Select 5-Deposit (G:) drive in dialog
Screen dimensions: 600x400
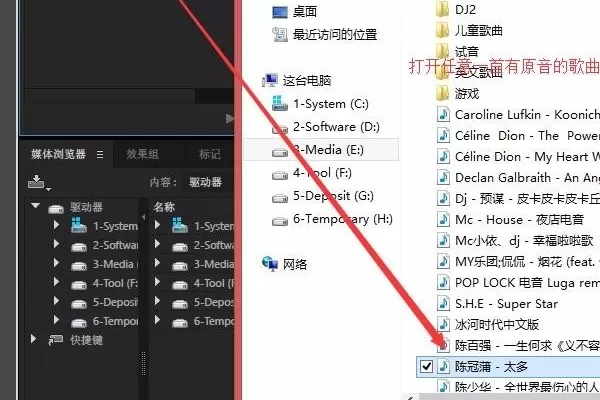point(321,196)
